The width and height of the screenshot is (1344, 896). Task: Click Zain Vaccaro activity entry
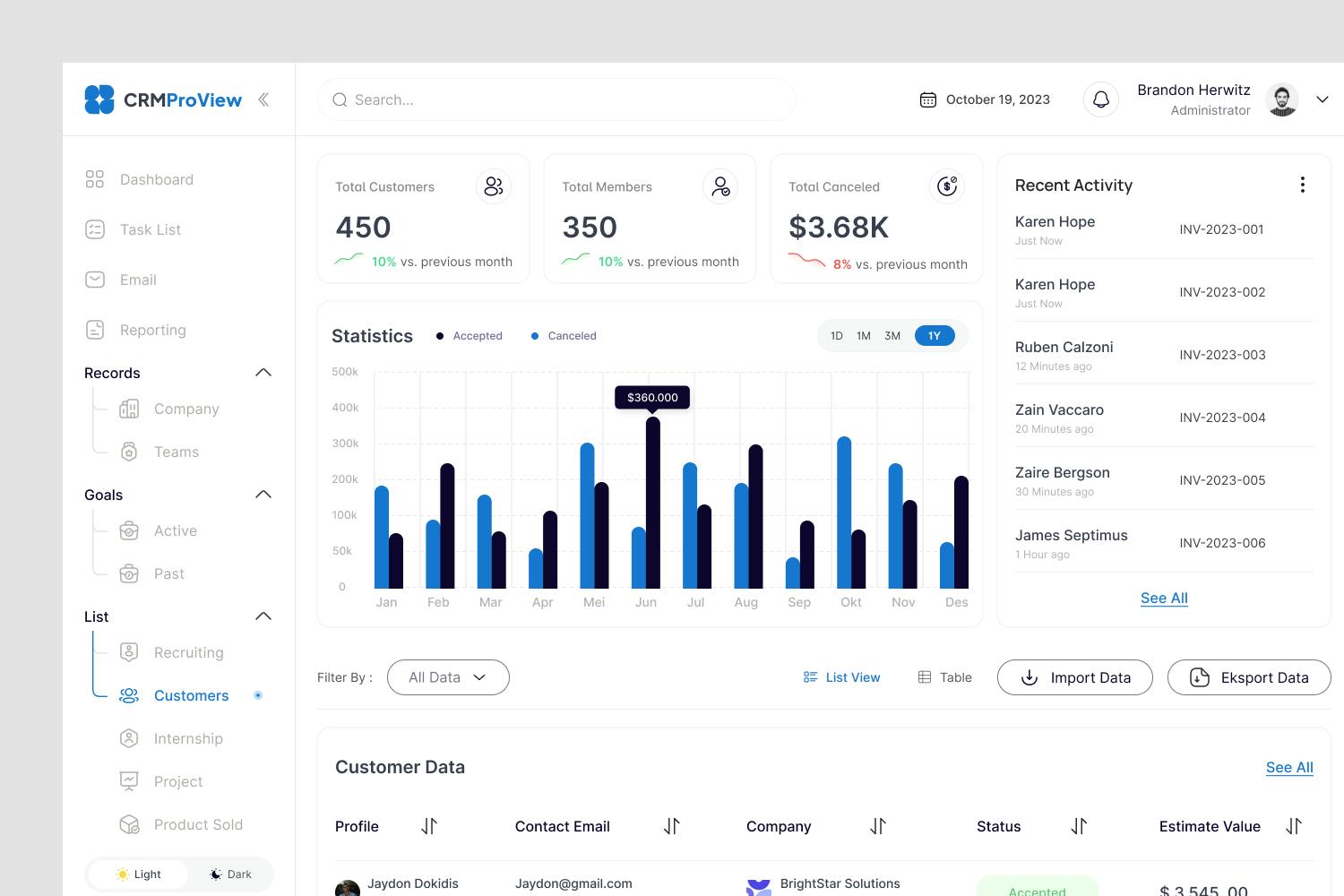pos(1164,418)
